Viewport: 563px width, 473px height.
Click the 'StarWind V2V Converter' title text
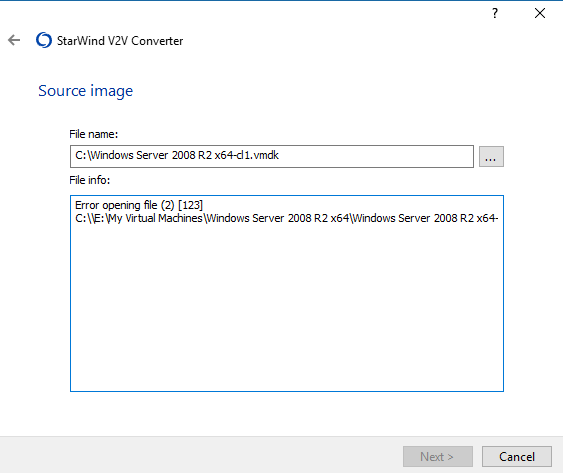pyautogui.click(x=120, y=41)
